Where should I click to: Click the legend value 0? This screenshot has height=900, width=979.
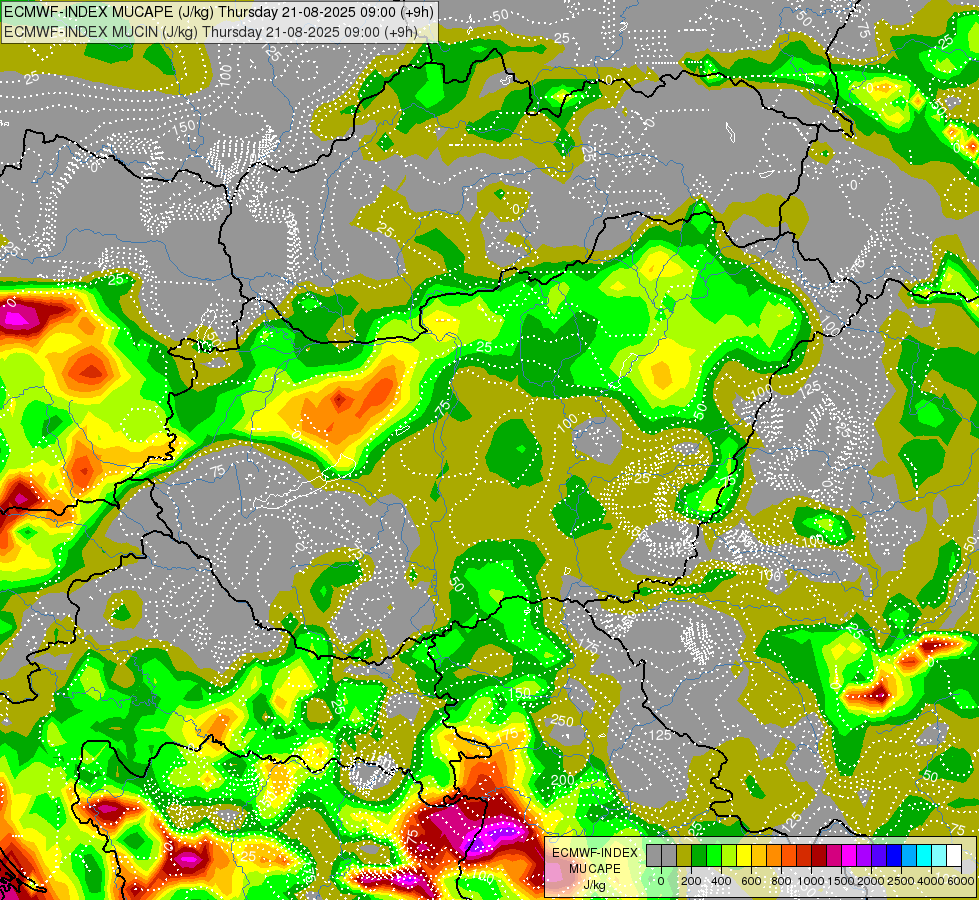click(x=661, y=881)
